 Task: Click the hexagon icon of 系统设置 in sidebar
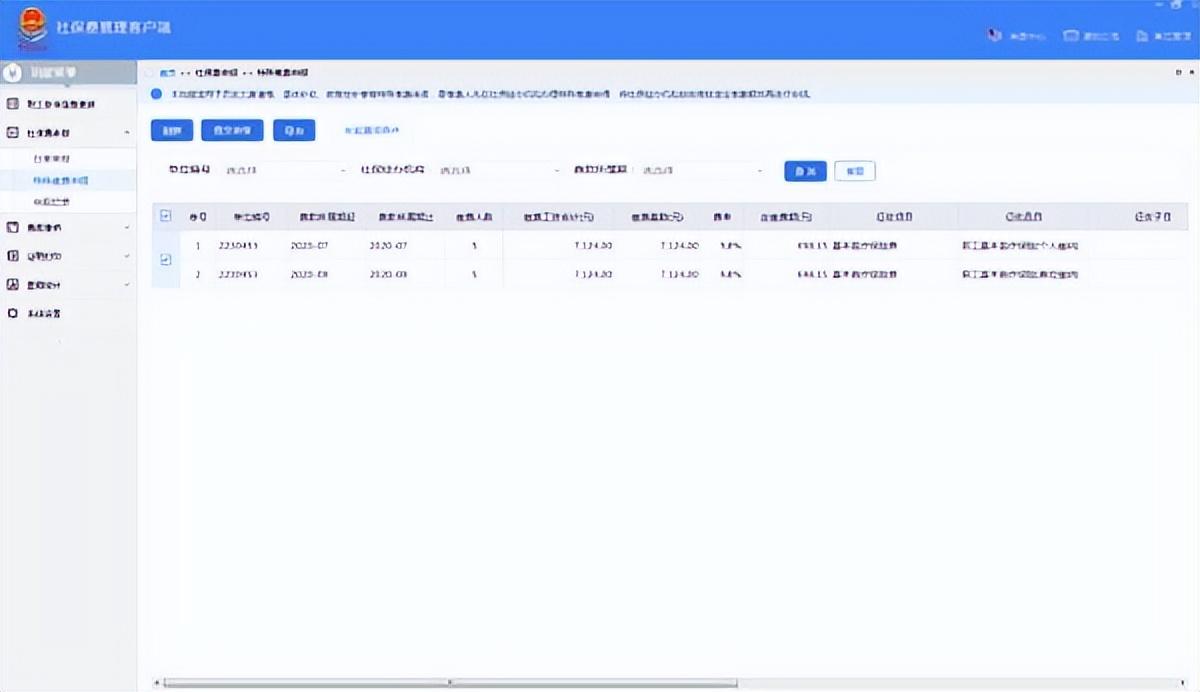[x=13, y=313]
